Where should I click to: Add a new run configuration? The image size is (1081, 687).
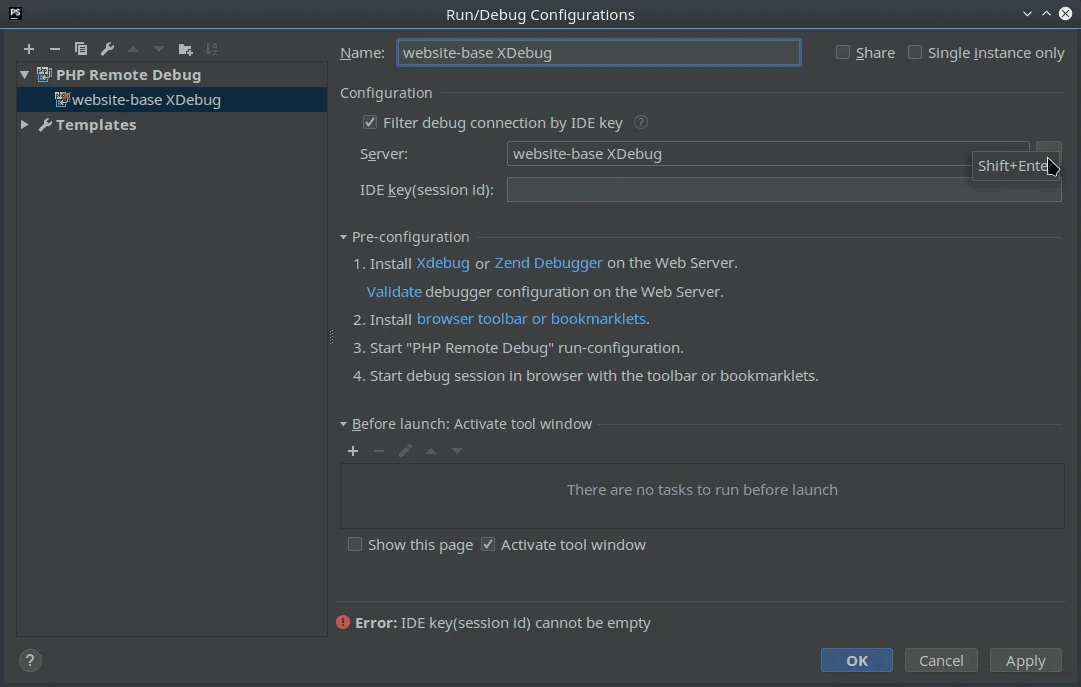tap(29, 49)
